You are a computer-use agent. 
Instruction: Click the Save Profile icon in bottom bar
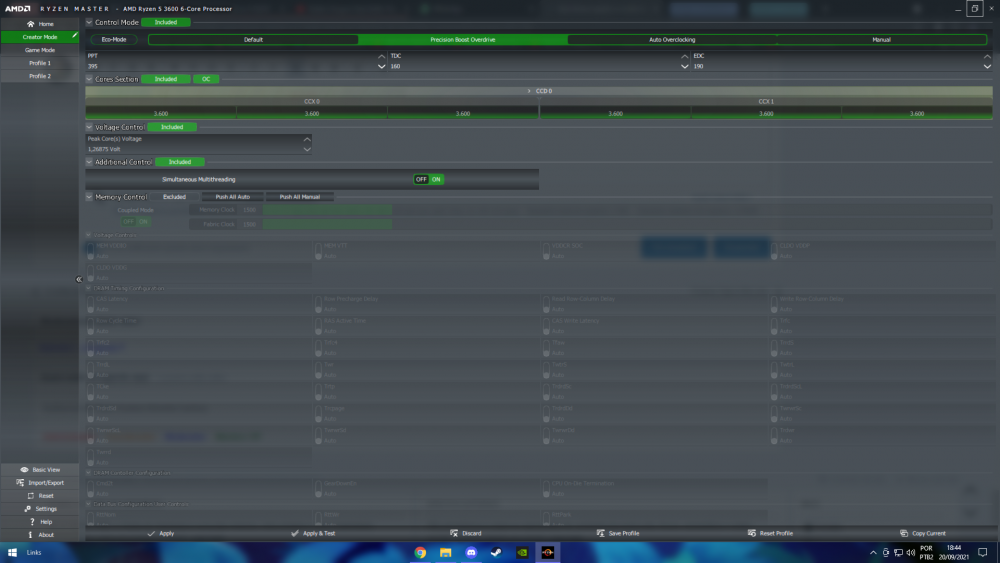[601, 533]
